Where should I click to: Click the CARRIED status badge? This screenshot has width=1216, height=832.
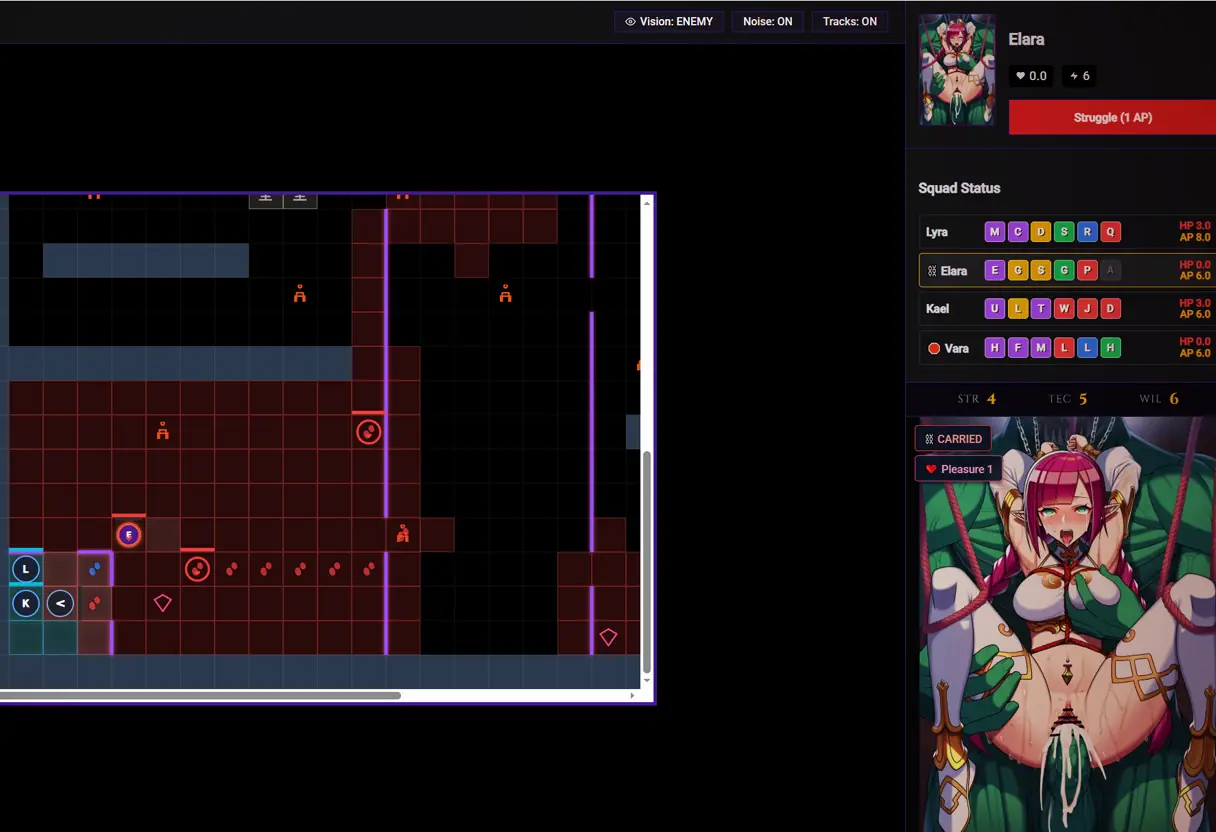point(953,439)
